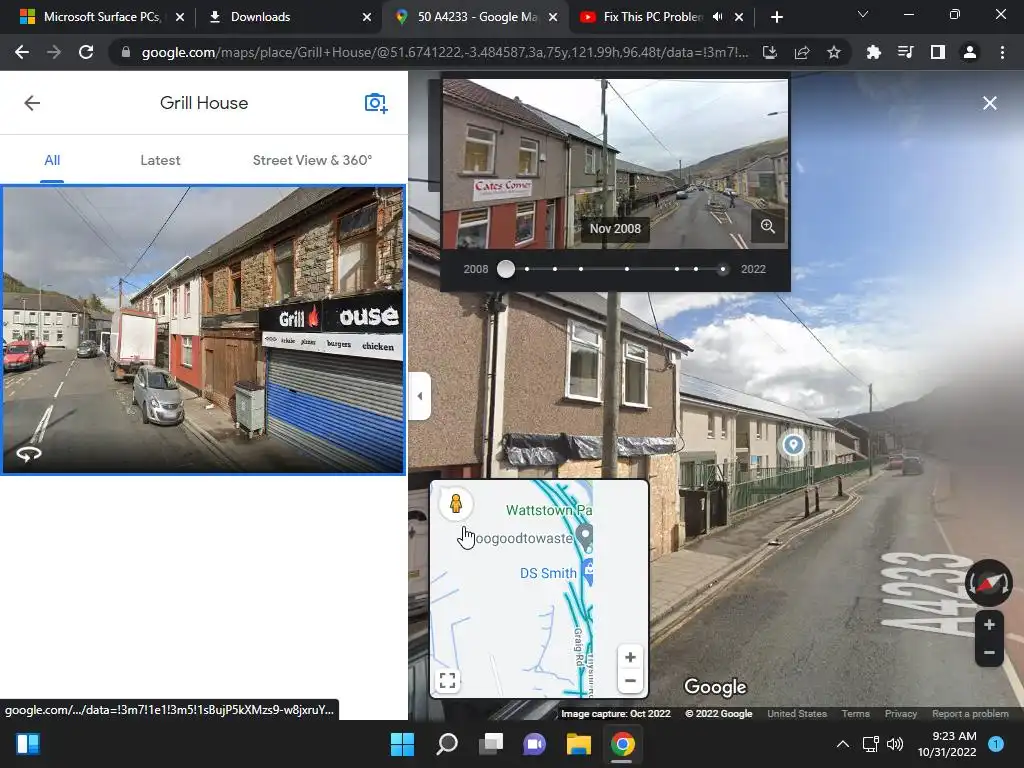This screenshot has height=768, width=1024.
Task: Zoom out the Street View image
Action: [x=989, y=652]
